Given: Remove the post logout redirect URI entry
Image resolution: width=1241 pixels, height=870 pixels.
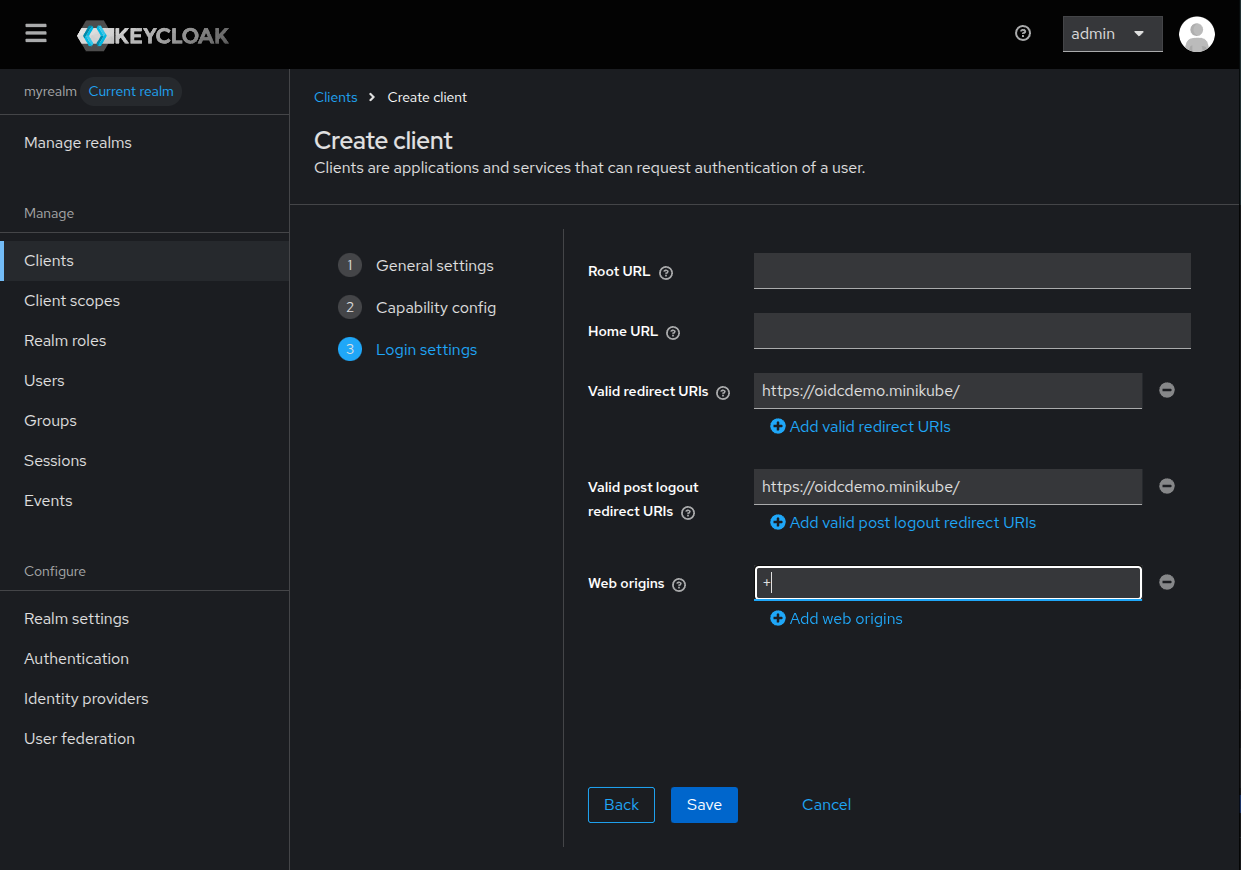Looking at the screenshot, I should (1166, 486).
